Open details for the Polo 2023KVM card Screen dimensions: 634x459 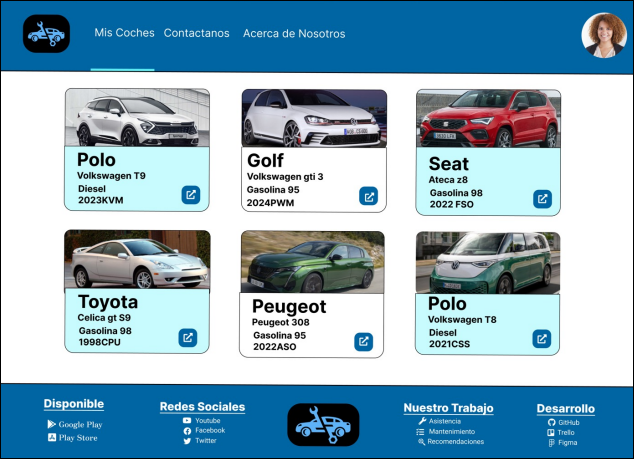coord(191,195)
